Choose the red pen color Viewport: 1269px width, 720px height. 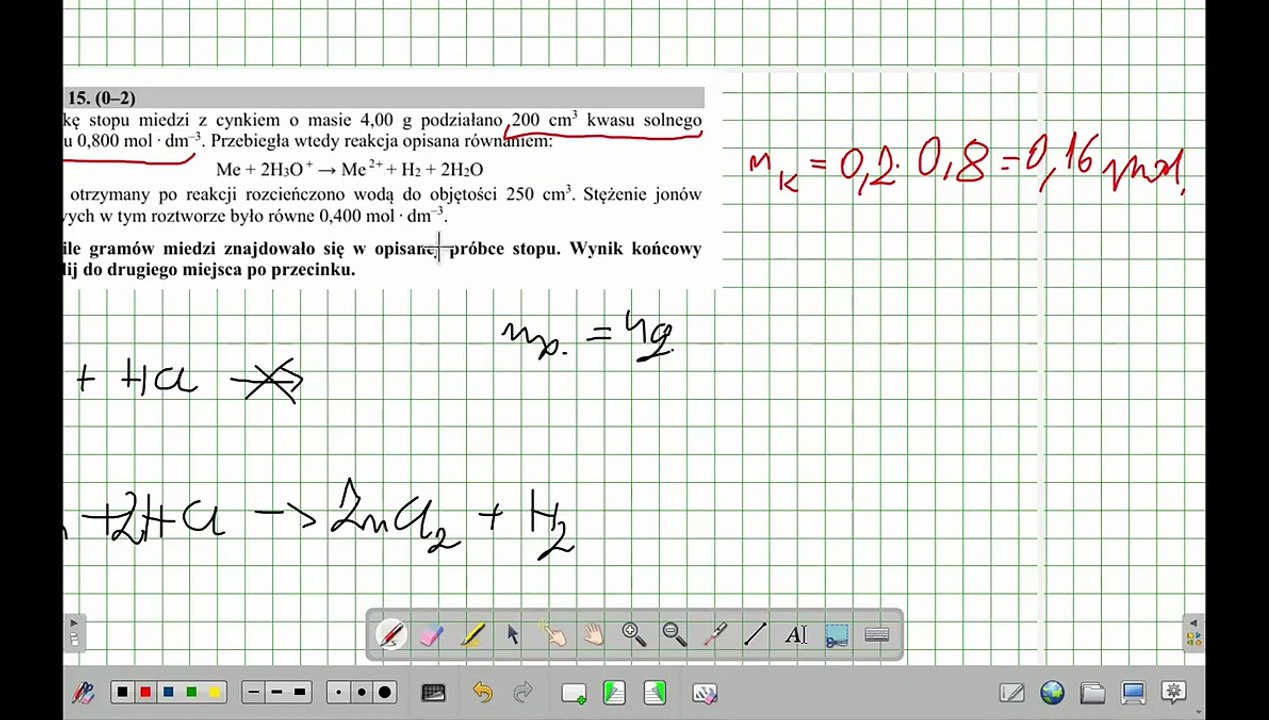tap(145, 692)
